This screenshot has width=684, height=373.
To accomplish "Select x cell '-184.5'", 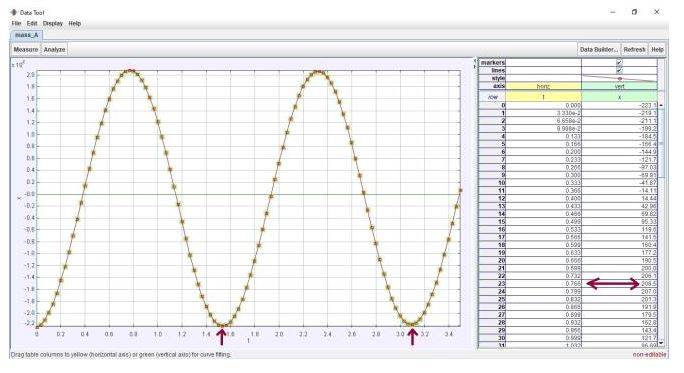I will click(x=619, y=137).
